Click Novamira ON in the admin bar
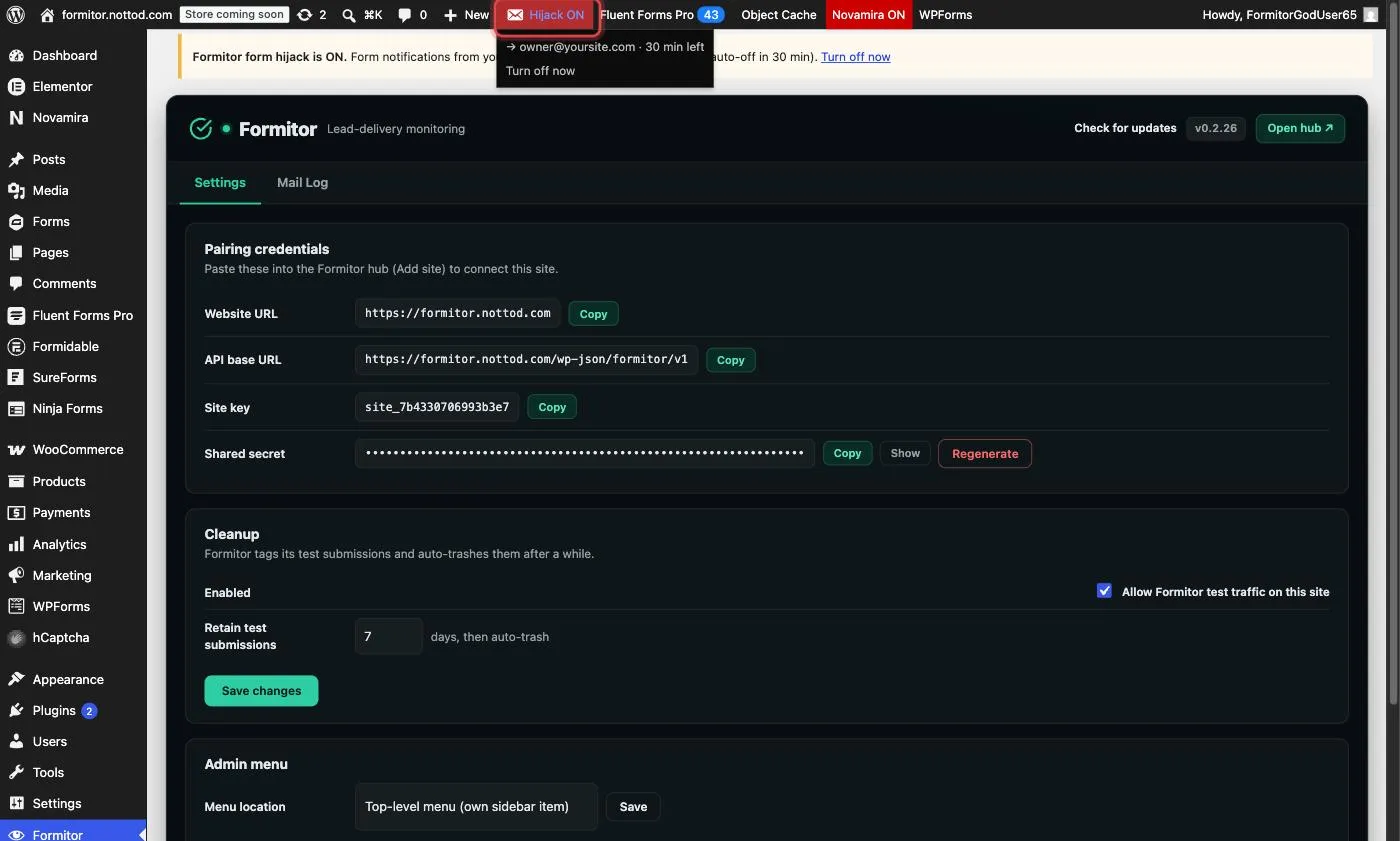 click(869, 15)
